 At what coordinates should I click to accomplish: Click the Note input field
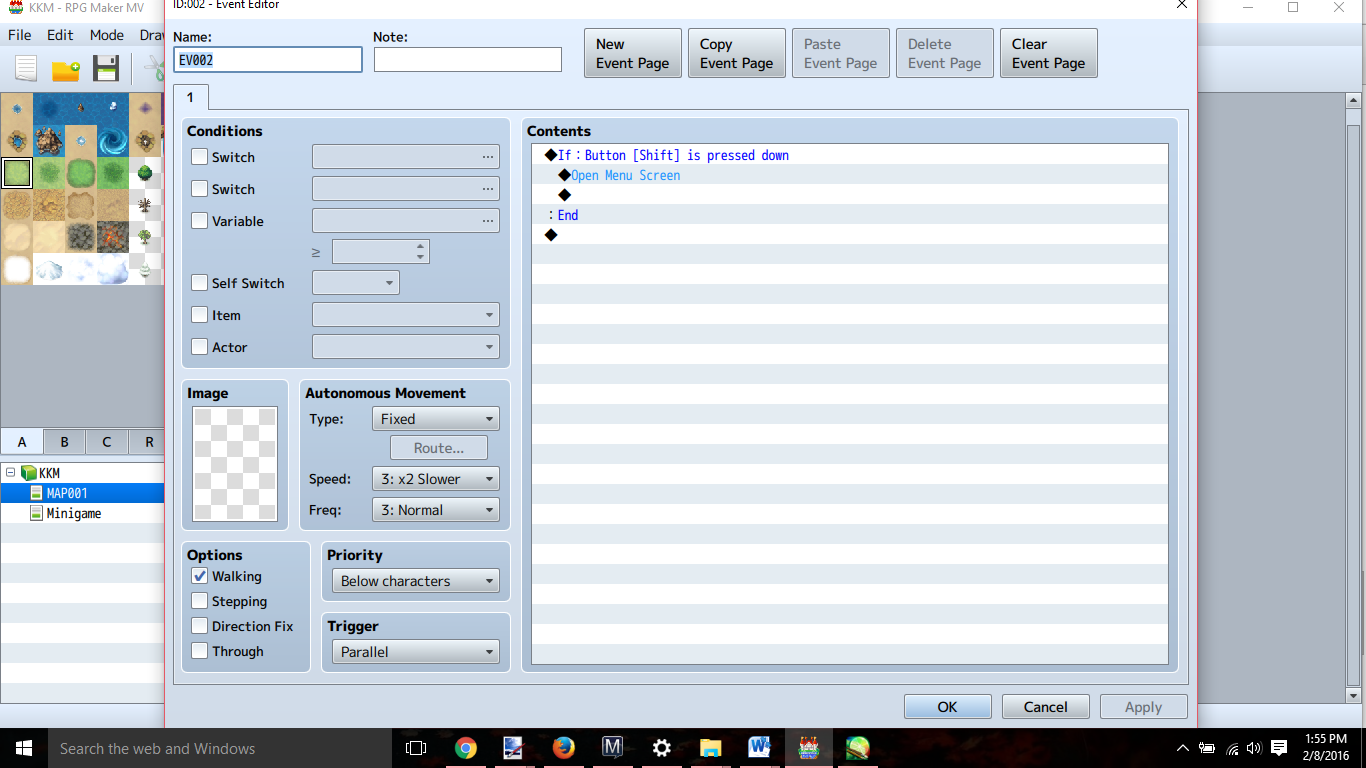[468, 60]
